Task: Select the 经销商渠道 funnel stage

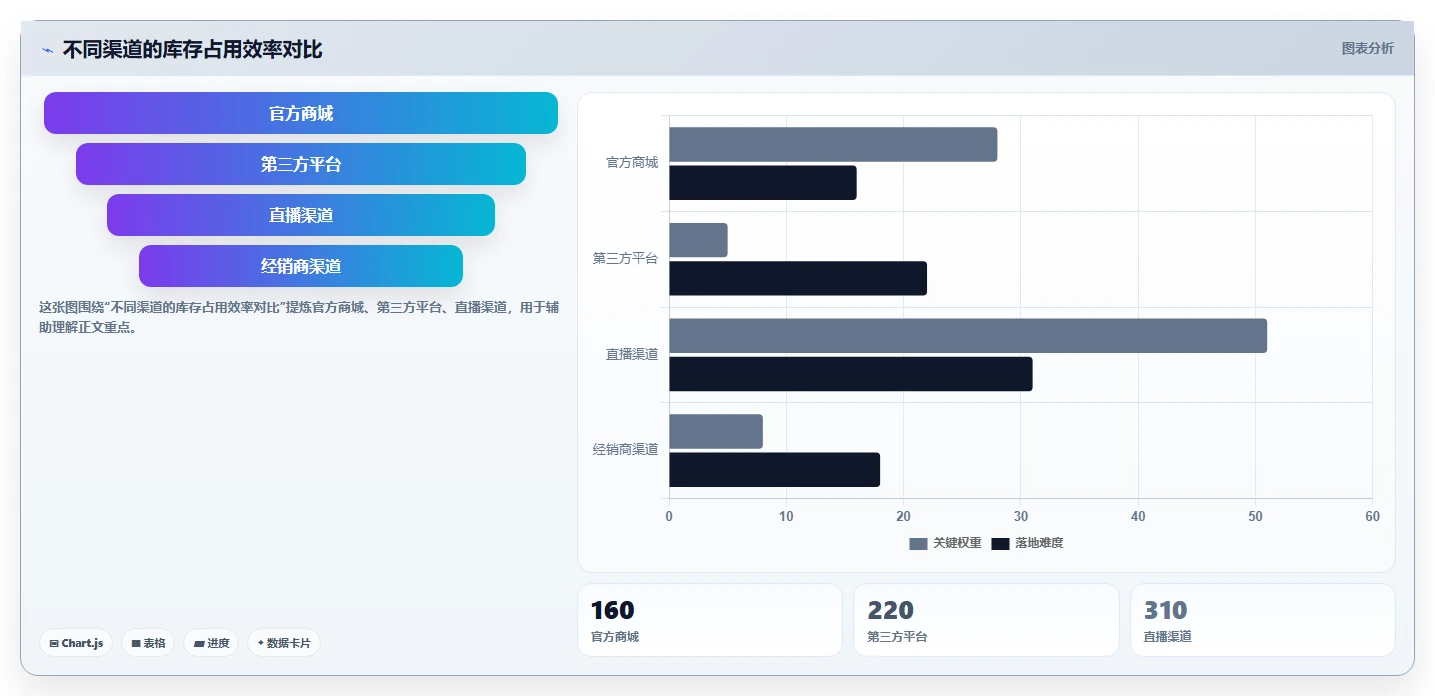Action: 301,266
